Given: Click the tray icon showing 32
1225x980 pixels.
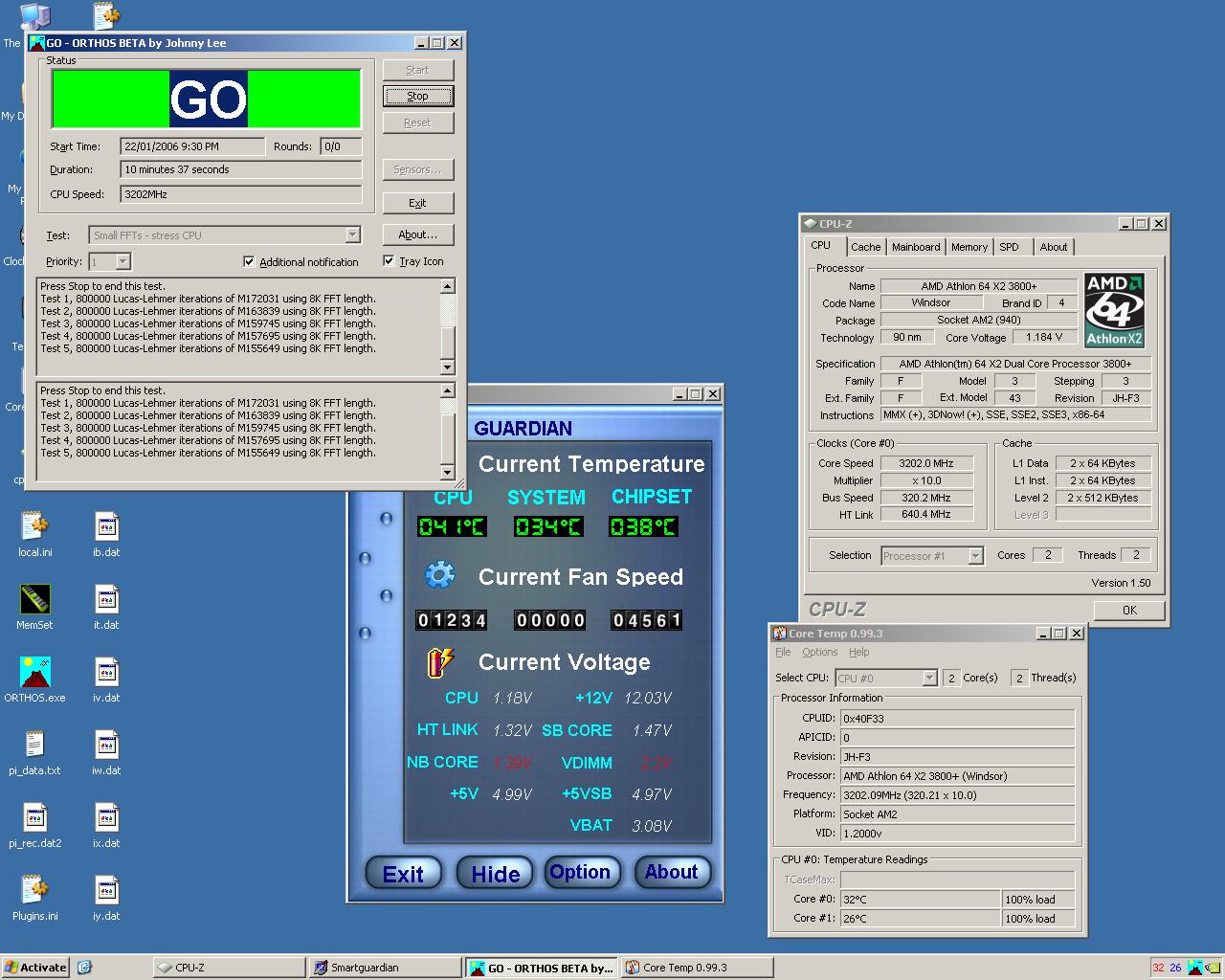Looking at the screenshot, I should click(1158, 968).
